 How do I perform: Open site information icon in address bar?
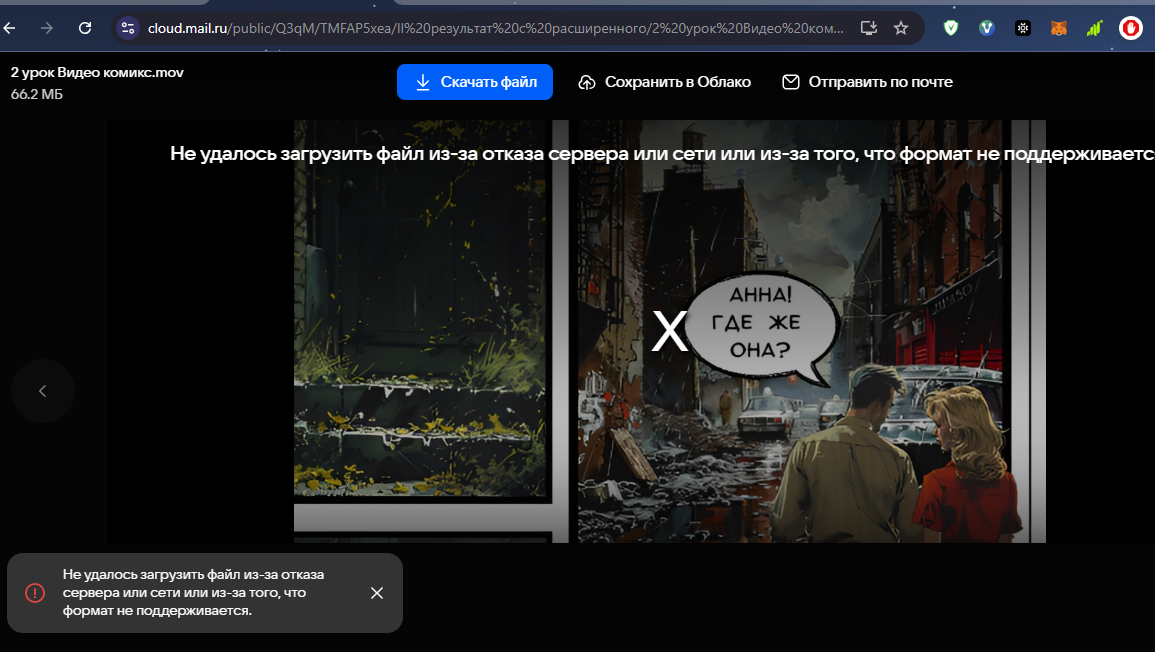click(127, 28)
